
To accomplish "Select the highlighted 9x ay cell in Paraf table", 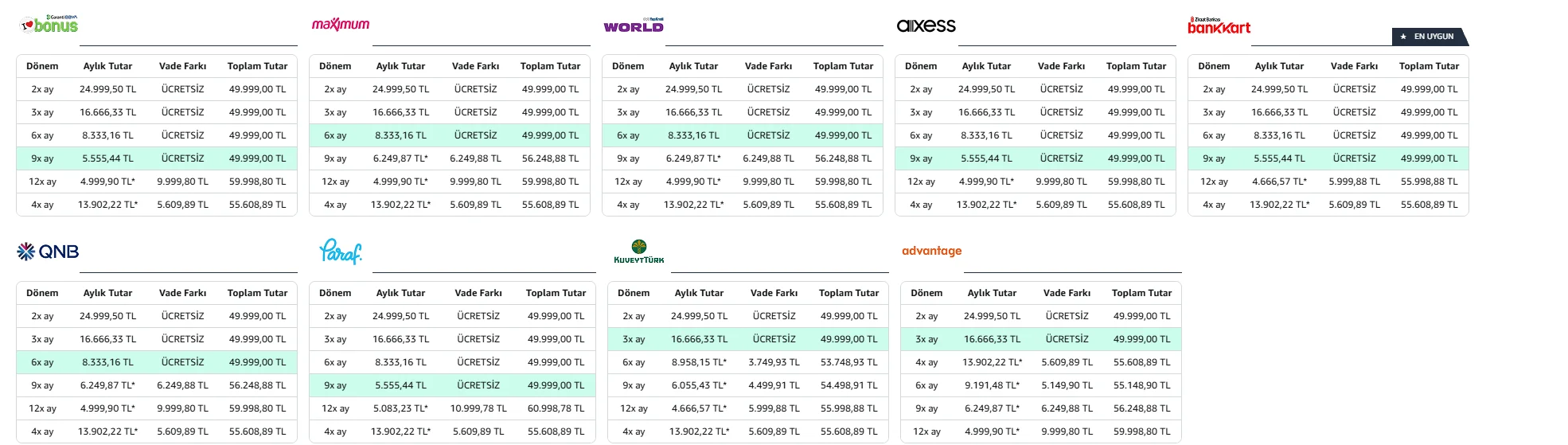I will (335, 385).
